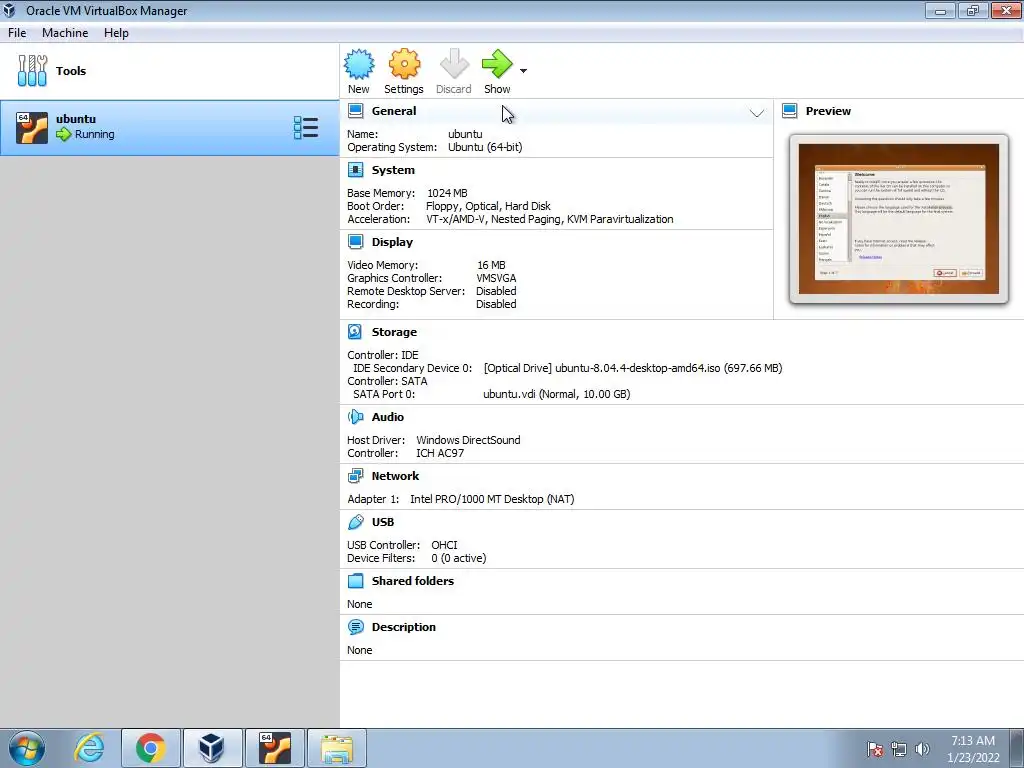Switch to running ubuntu VM taskbar button
1024x768 pixels.
click(275, 748)
